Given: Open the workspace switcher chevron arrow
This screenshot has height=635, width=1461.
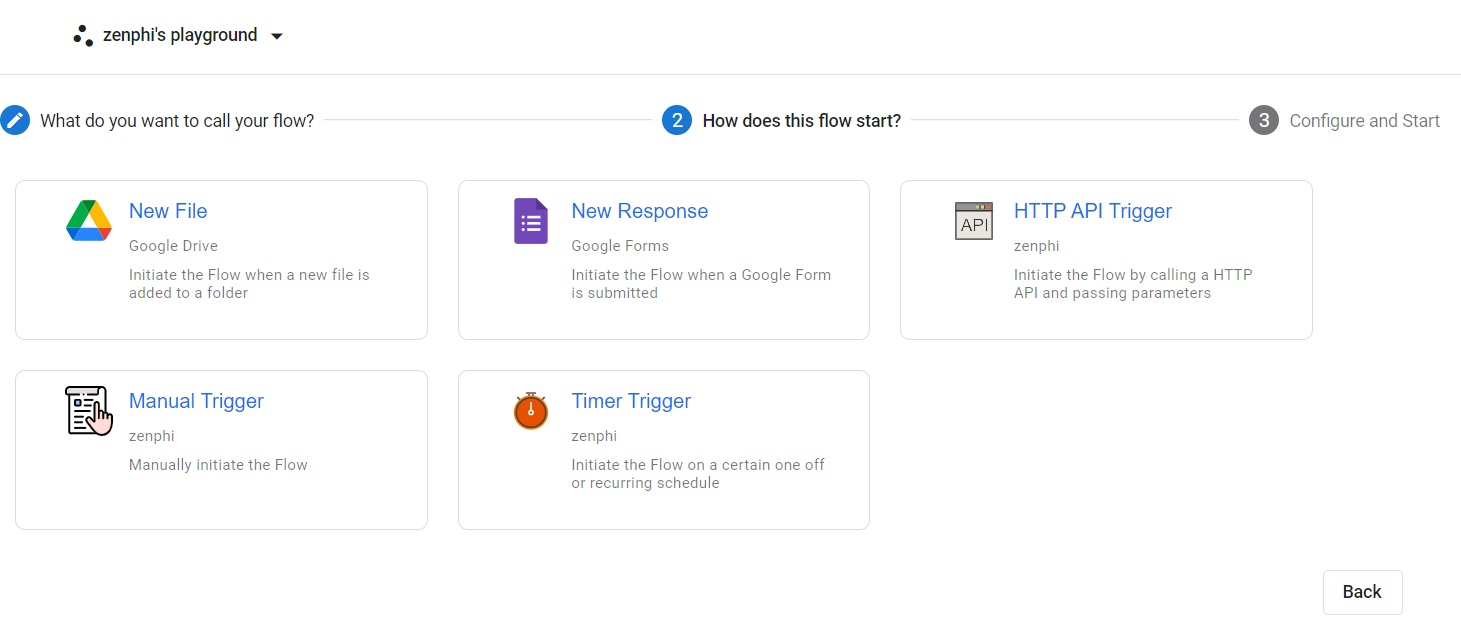Looking at the screenshot, I should (x=277, y=35).
